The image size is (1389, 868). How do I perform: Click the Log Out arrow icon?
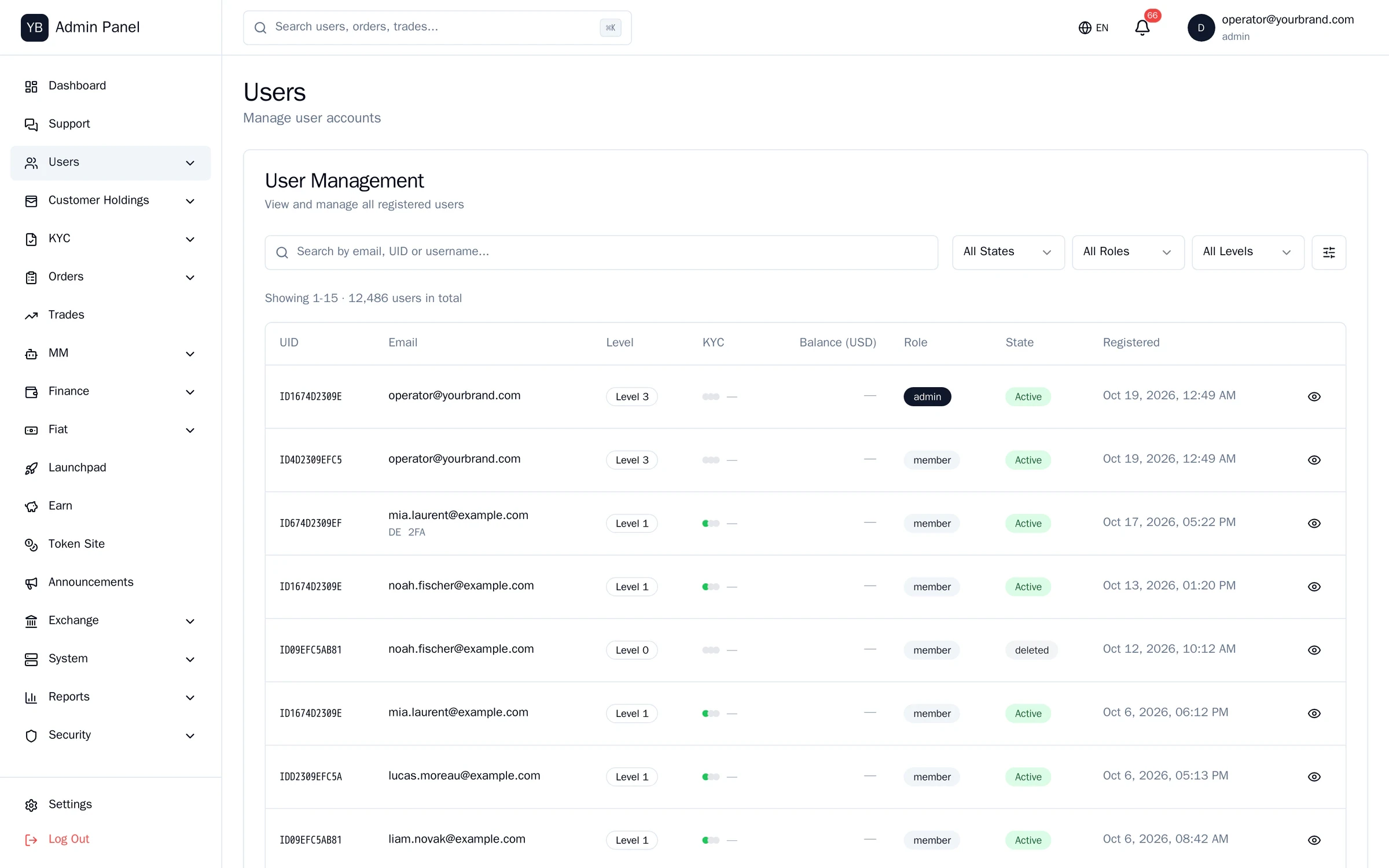31,840
